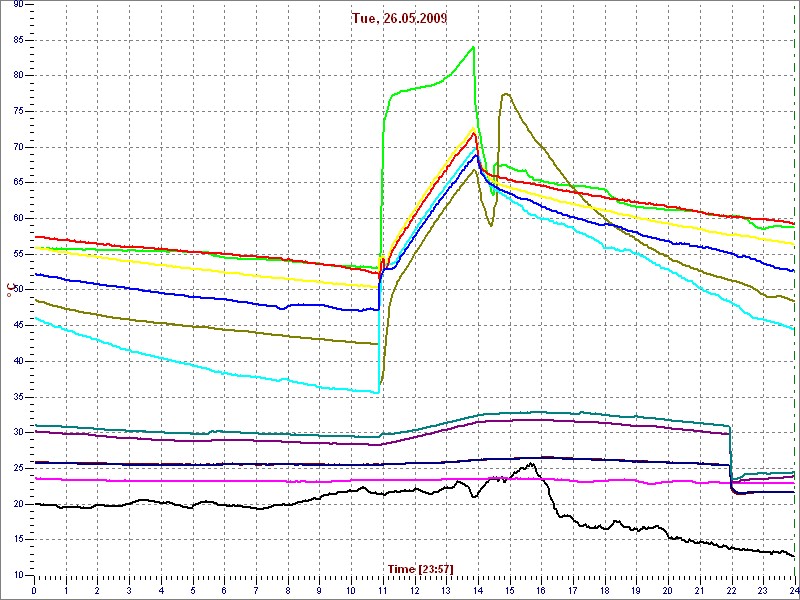Click the cyan curve's lowest point before its spike
Image resolution: width=800 pixels, height=600 pixels.
point(377,392)
